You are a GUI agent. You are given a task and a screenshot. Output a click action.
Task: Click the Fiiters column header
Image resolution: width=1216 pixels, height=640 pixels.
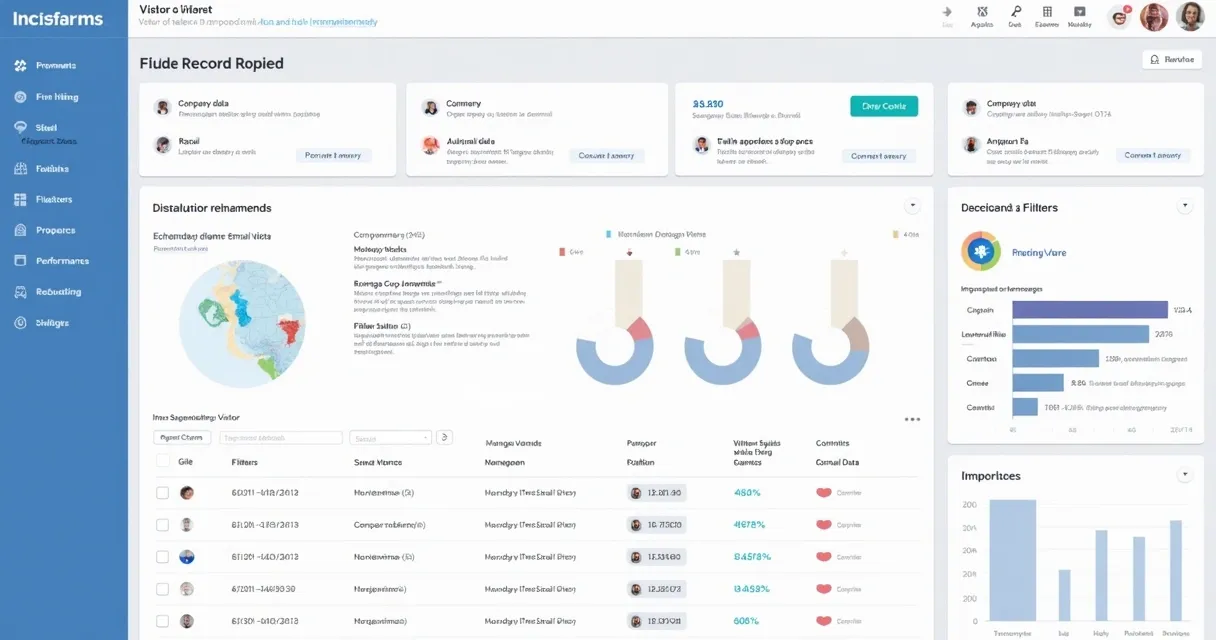(245, 463)
